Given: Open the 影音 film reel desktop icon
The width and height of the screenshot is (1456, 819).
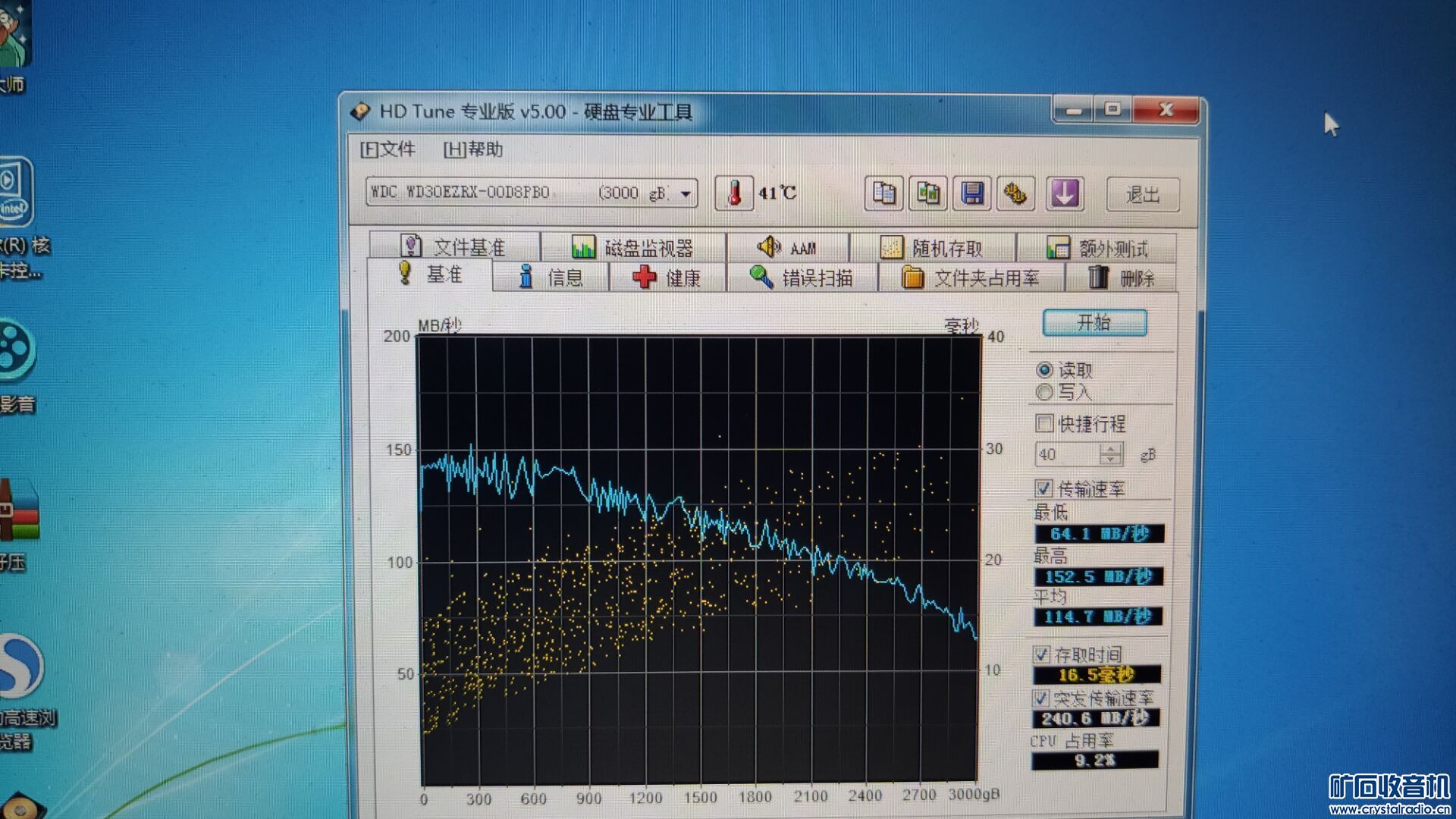Looking at the screenshot, I should click(17, 350).
